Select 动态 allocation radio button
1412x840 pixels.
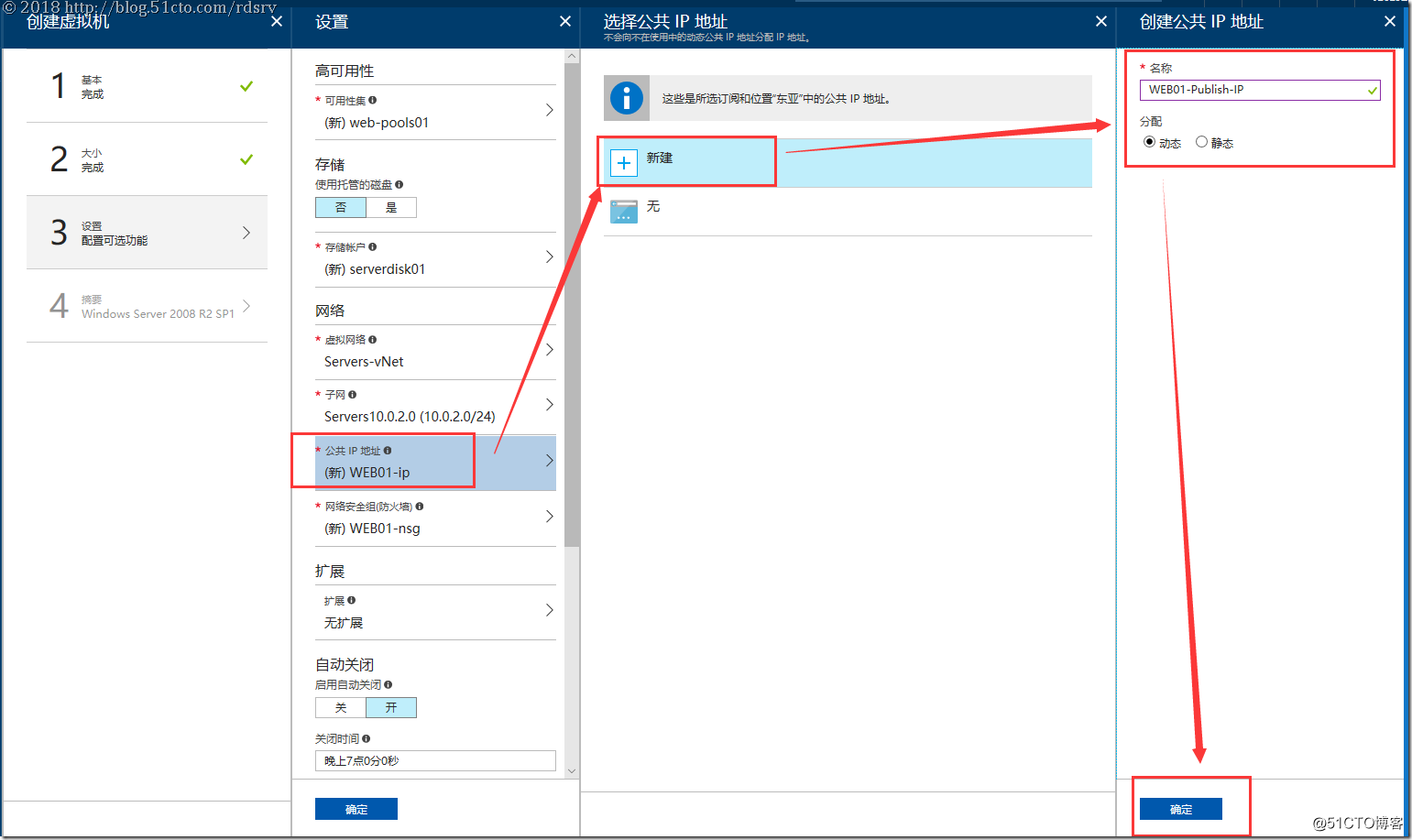1149,142
